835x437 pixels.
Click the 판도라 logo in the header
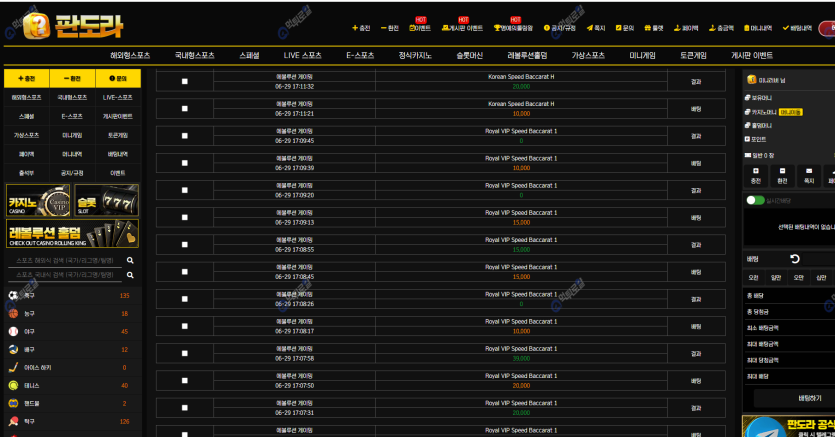click(67, 23)
